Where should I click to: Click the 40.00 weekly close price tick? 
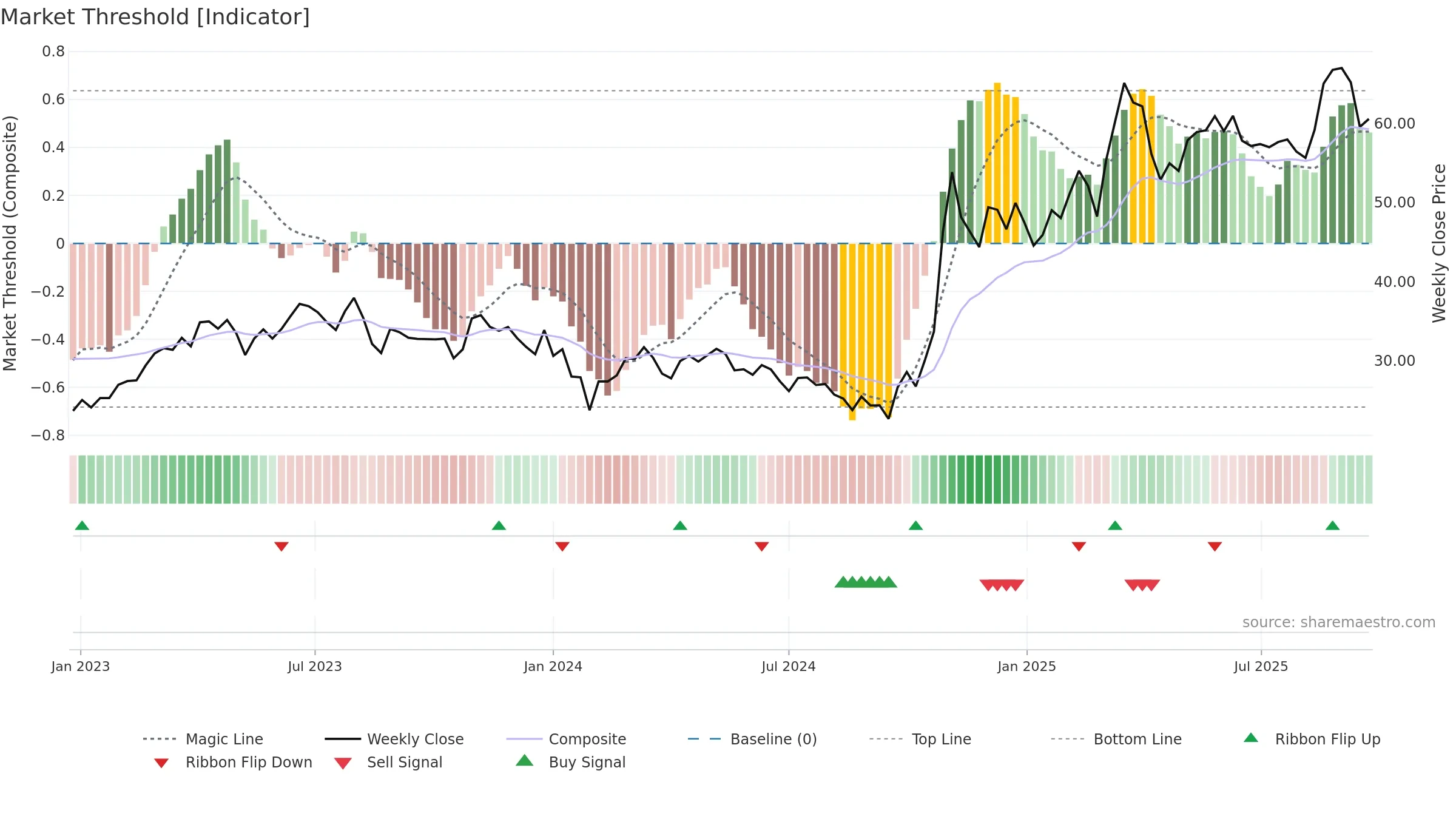click(1394, 282)
